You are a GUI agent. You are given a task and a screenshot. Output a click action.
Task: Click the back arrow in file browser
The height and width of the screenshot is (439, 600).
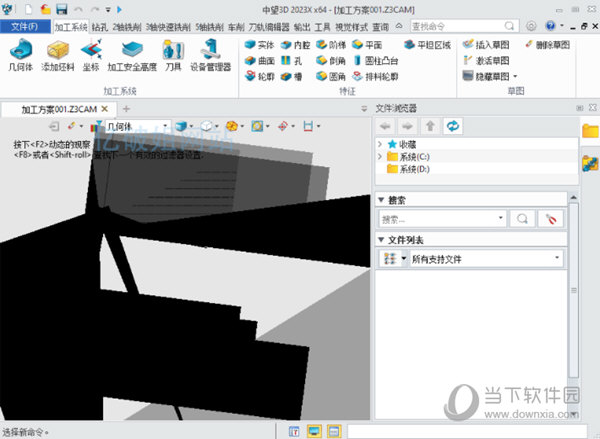pos(385,126)
